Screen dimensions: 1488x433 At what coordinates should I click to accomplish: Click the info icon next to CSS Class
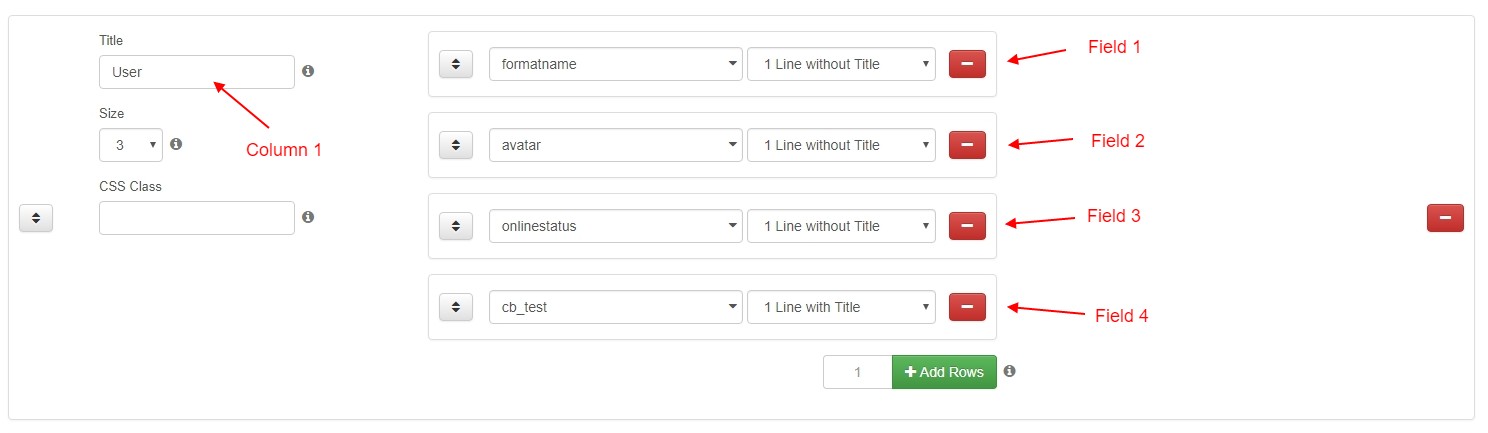click(308, 217)
